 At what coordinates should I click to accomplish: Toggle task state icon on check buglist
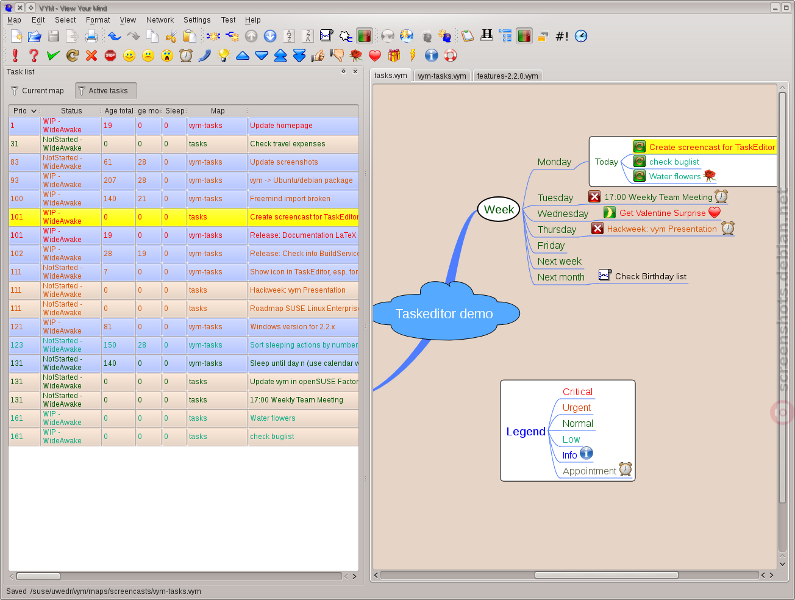coord(639,161)
